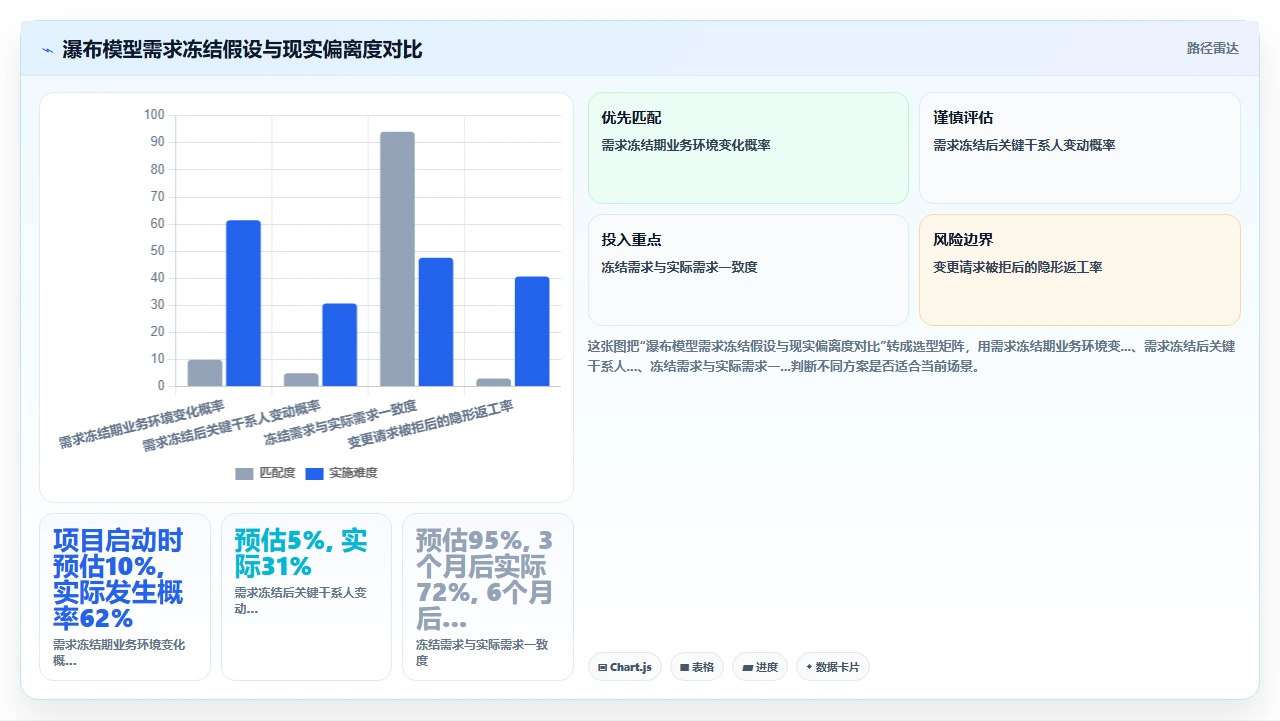Screen dimensions: 1280x721
Task: Click the blue bar for 变更请求被拒后的隐形返工率
Action: [x=532, y=331]
